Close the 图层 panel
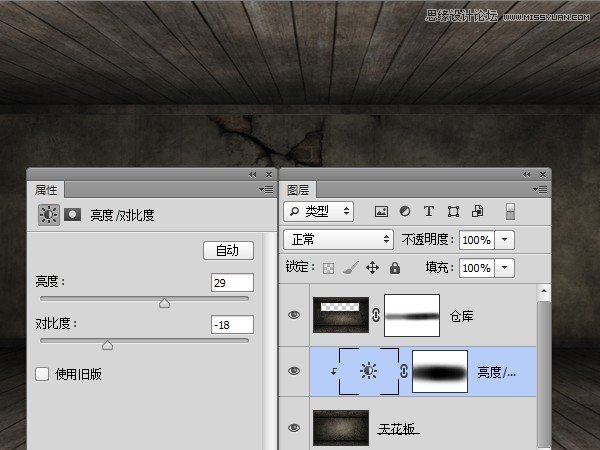 (543, 174)
